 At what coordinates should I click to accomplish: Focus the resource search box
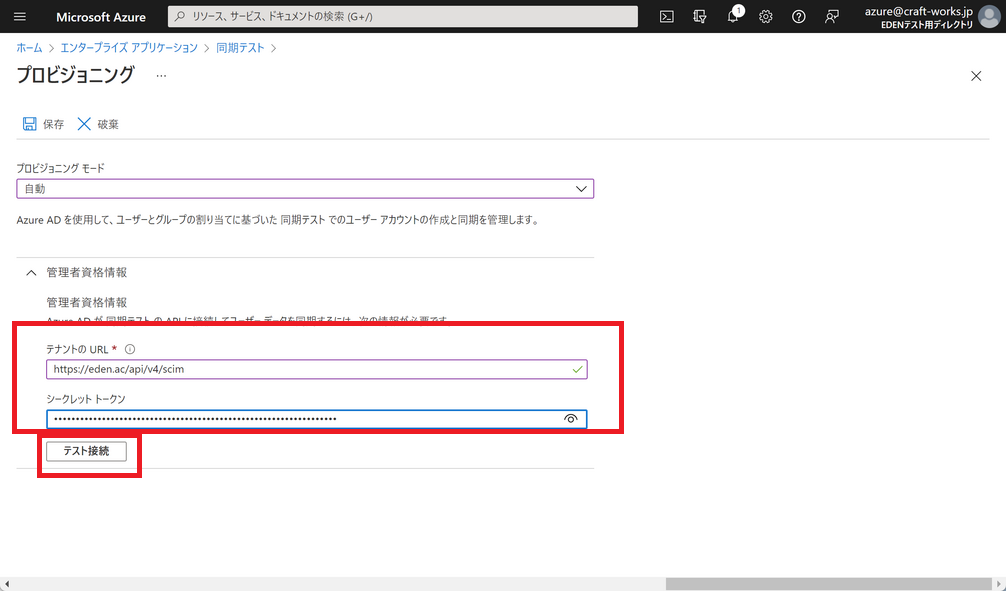point(403,17)
